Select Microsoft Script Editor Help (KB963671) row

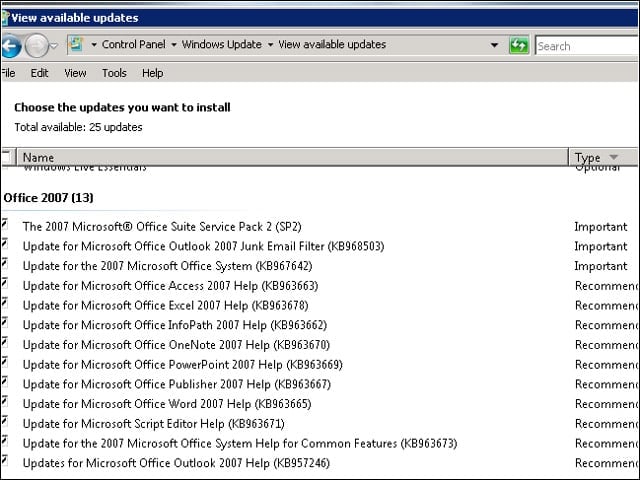153,424
